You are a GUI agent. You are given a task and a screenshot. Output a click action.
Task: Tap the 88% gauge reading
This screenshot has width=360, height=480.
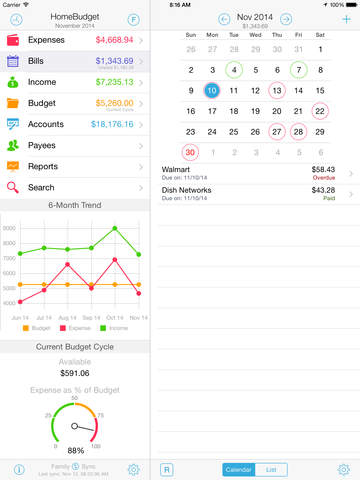[76, 451]
